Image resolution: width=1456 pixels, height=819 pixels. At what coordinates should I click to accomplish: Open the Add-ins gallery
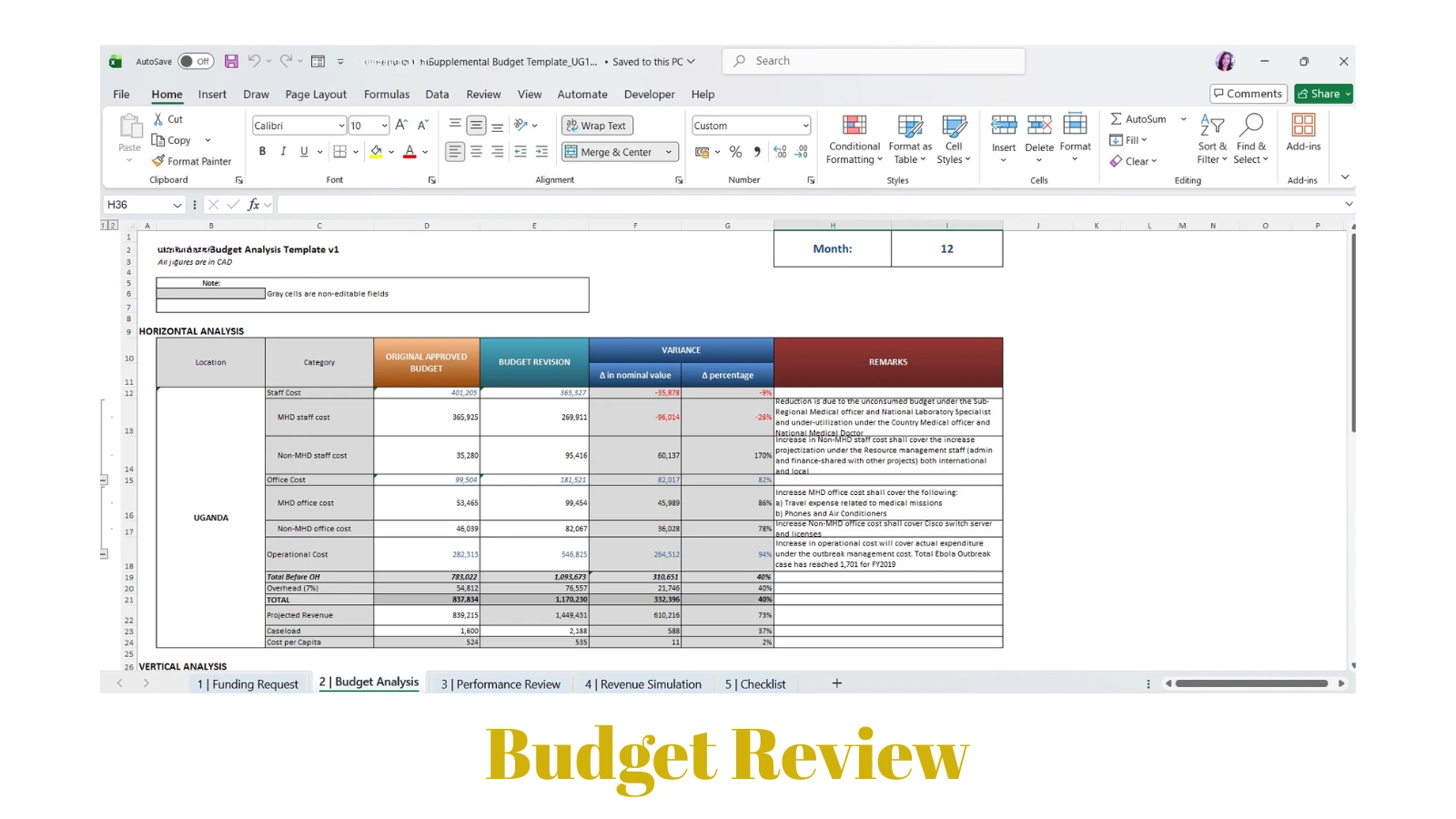(x=1303, y=132)
